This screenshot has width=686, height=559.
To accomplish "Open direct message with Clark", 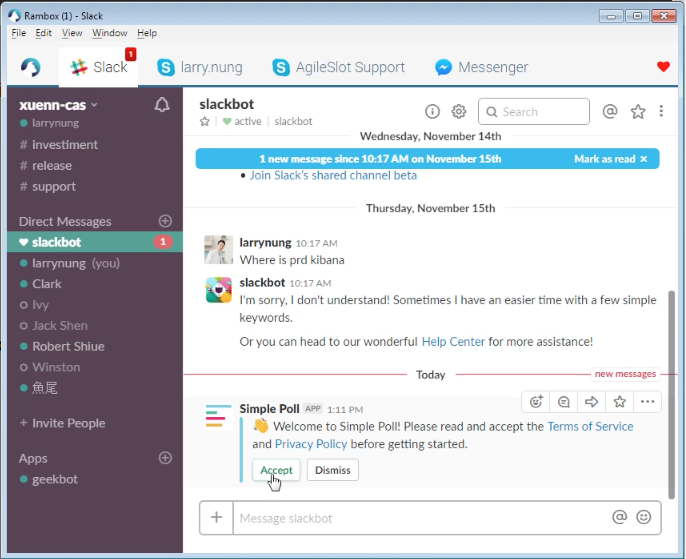I will 94,284.
